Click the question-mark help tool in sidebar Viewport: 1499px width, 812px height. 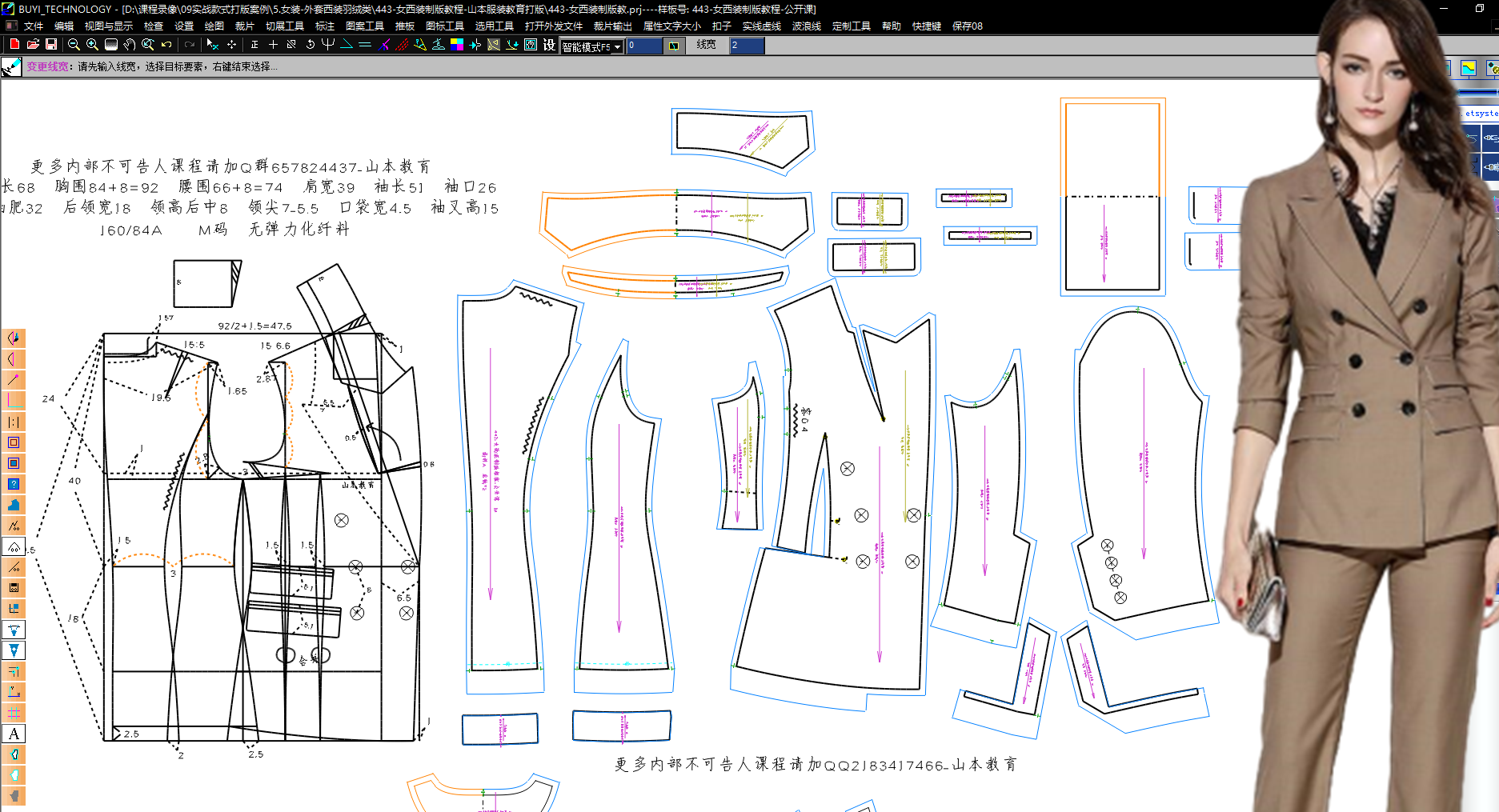[x=14, y=483]
